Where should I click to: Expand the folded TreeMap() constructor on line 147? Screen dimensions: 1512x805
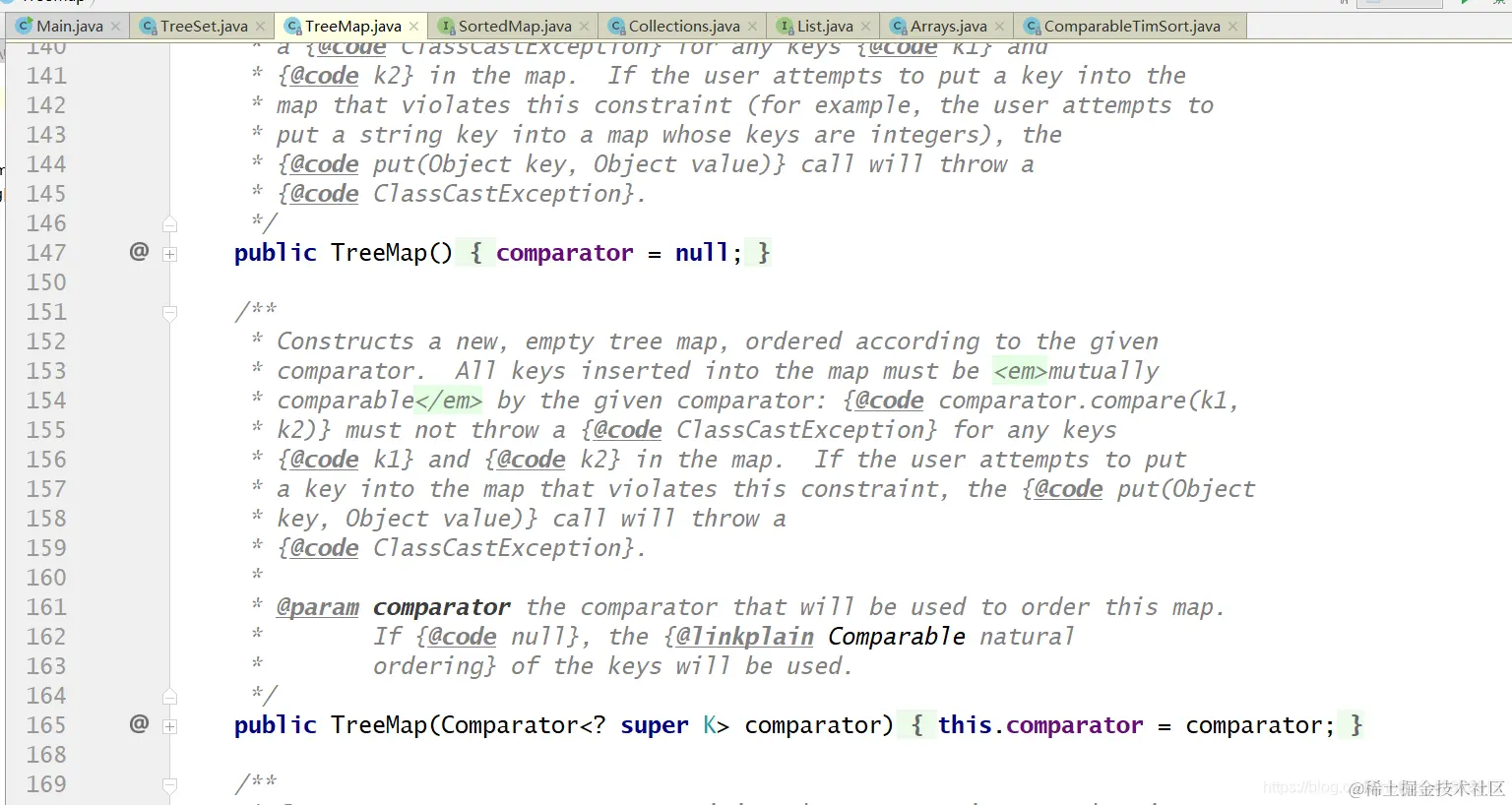pyautogui.click(x=169, y=254)
